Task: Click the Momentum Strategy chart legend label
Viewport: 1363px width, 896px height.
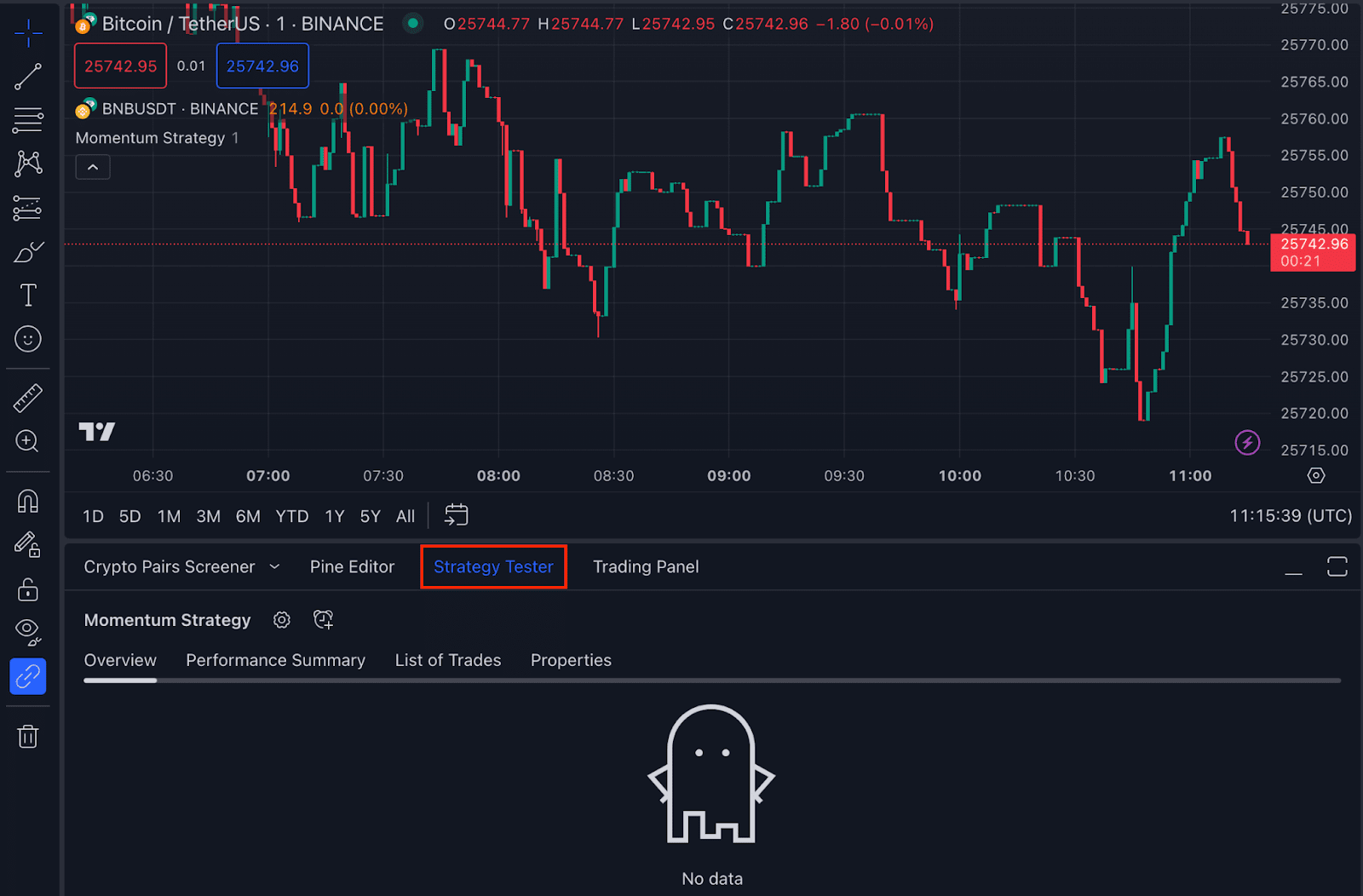Action: [150, 138]
